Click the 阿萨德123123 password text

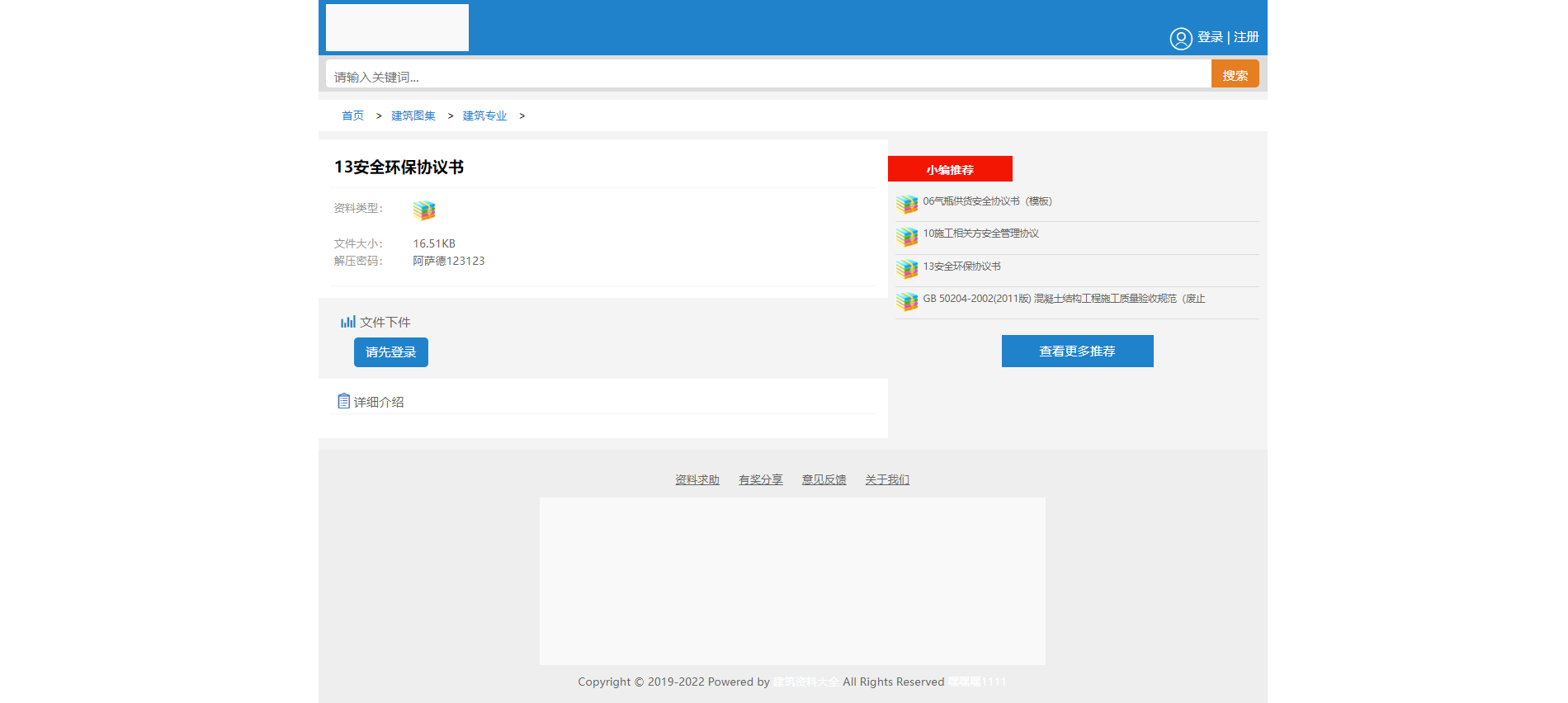[x=449, y=261]
